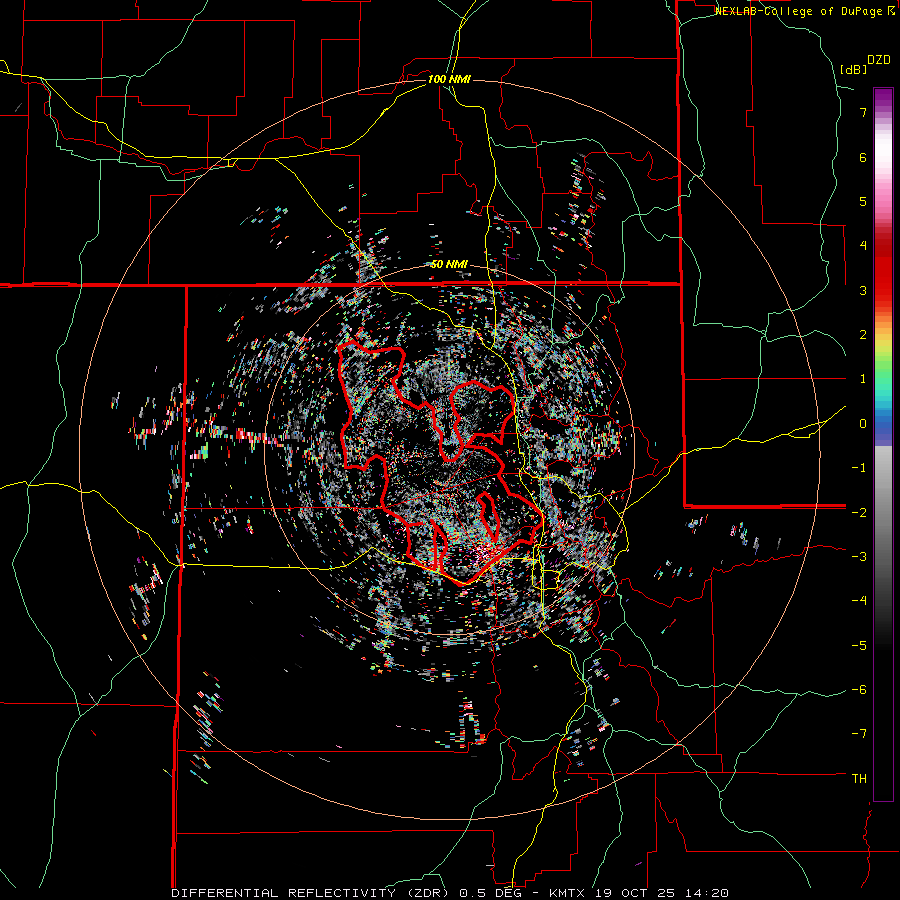The image size is (900, 900).
Task: Click the 4 dB value on the color scale
Action: pyautogui.click(x=863, y=246)
